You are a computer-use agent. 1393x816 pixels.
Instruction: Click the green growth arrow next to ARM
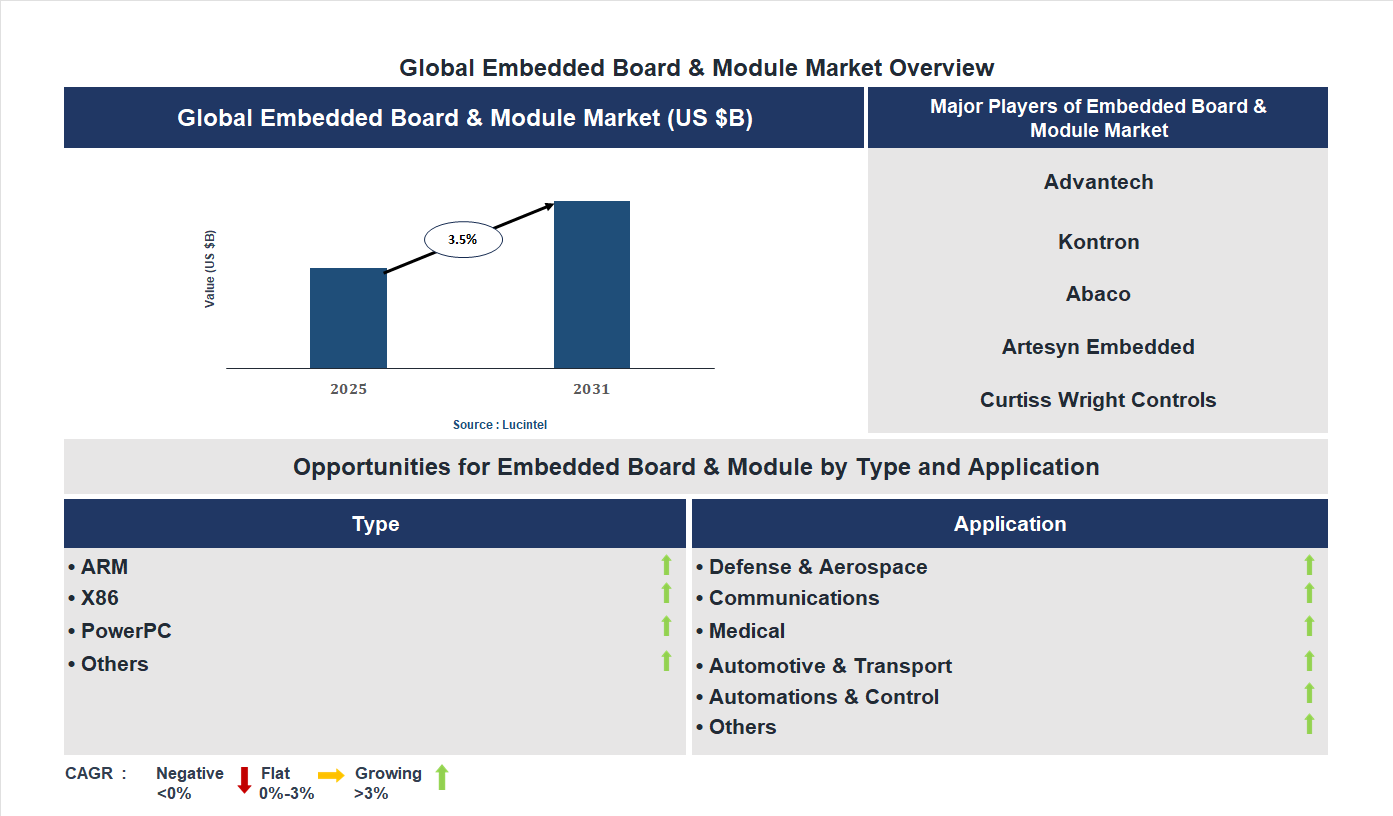(666, 565)
